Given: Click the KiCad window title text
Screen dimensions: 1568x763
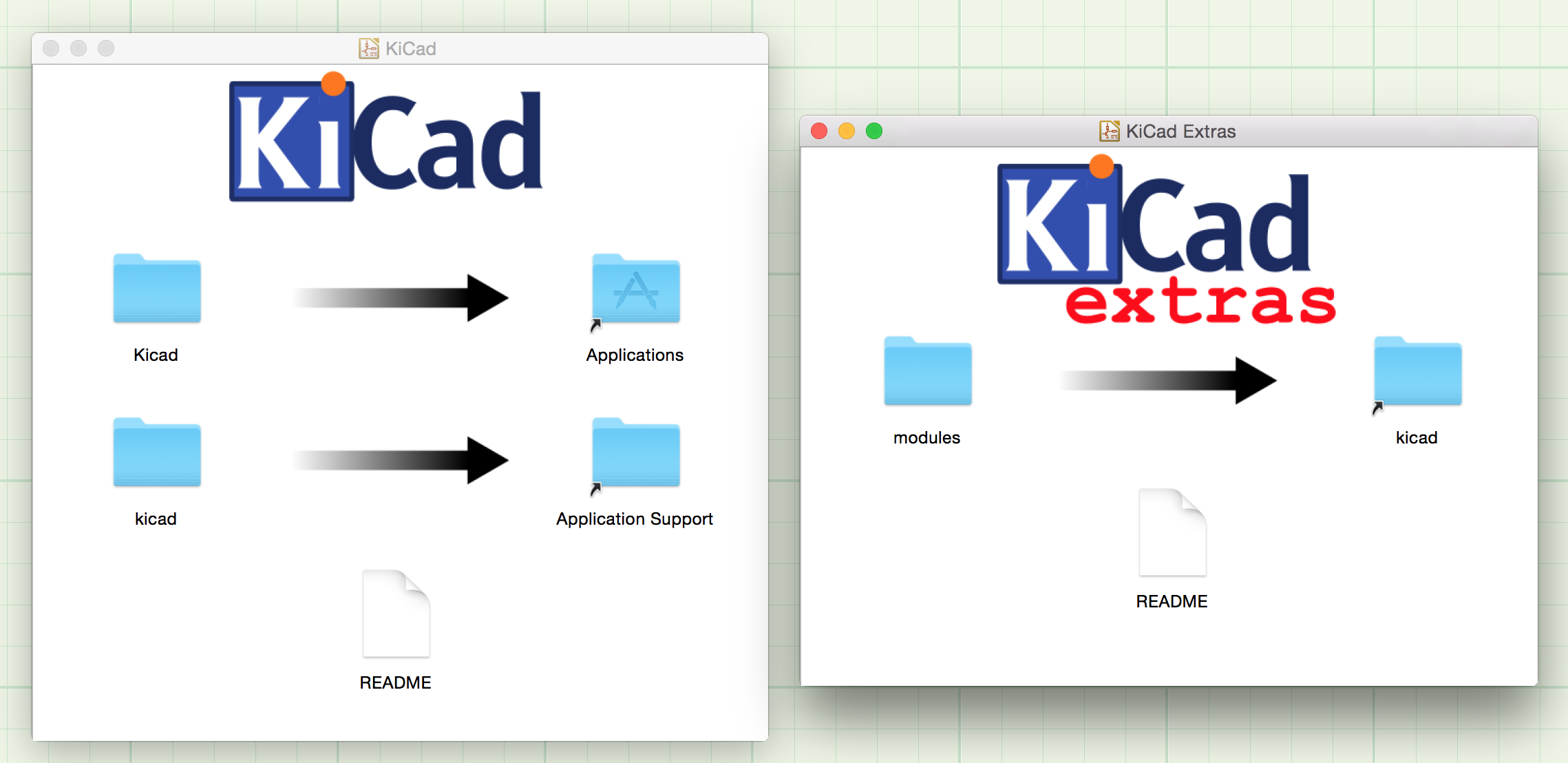Looking at the screenshot, I should pos(411,49).
